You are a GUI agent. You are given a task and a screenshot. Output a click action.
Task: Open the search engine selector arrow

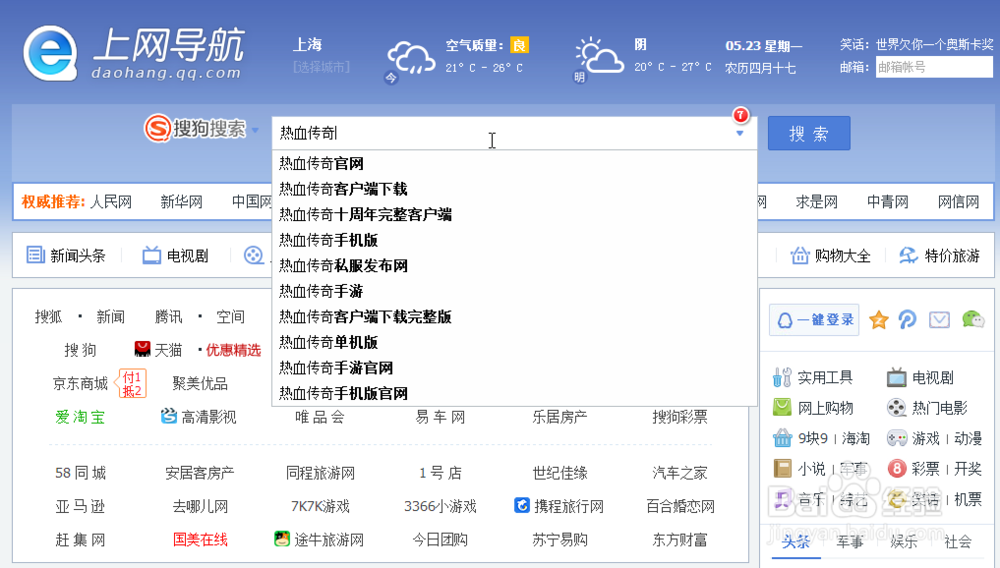[x=255, y=130]
